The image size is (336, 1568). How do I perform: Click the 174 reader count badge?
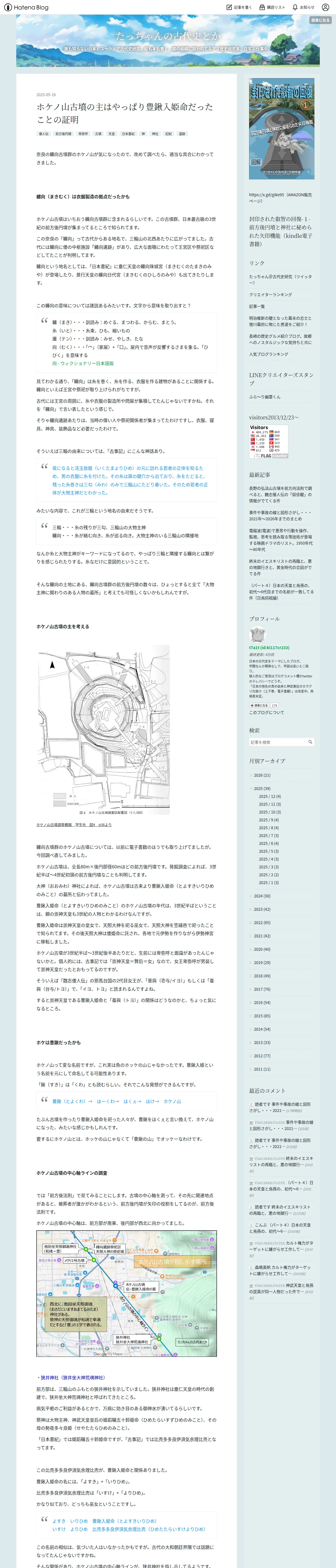pyautogui.click(x=275, y=706)
